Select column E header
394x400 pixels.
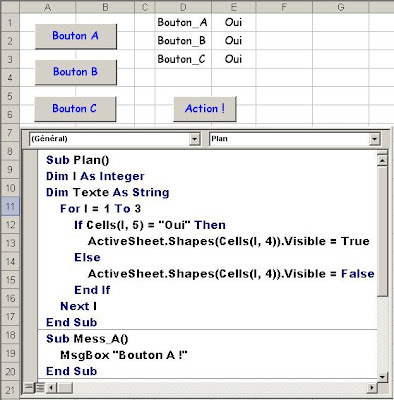pos(234,7)
